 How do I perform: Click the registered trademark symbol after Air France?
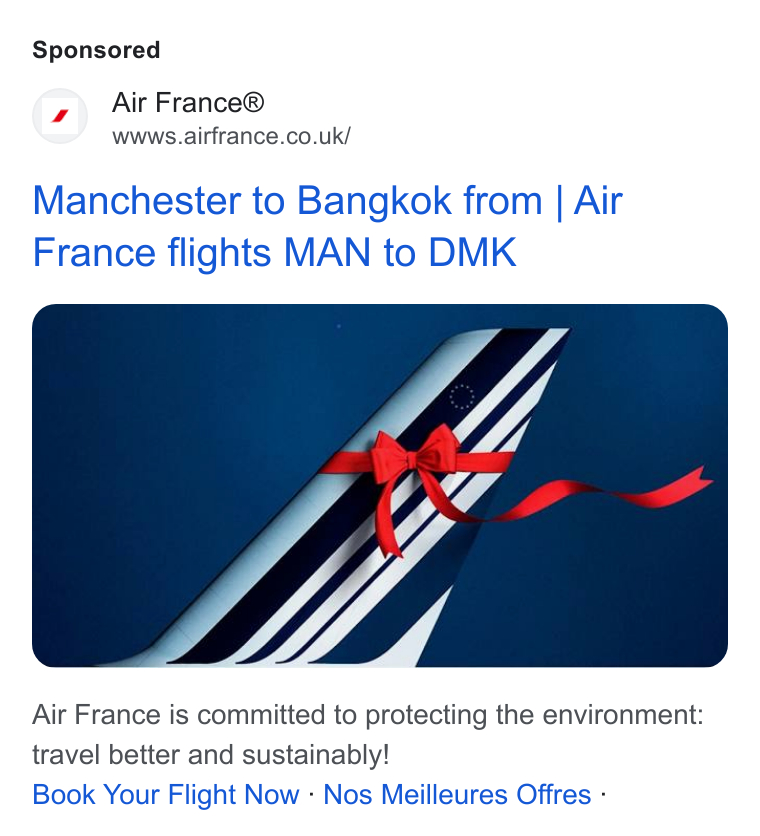pos(253,103)
